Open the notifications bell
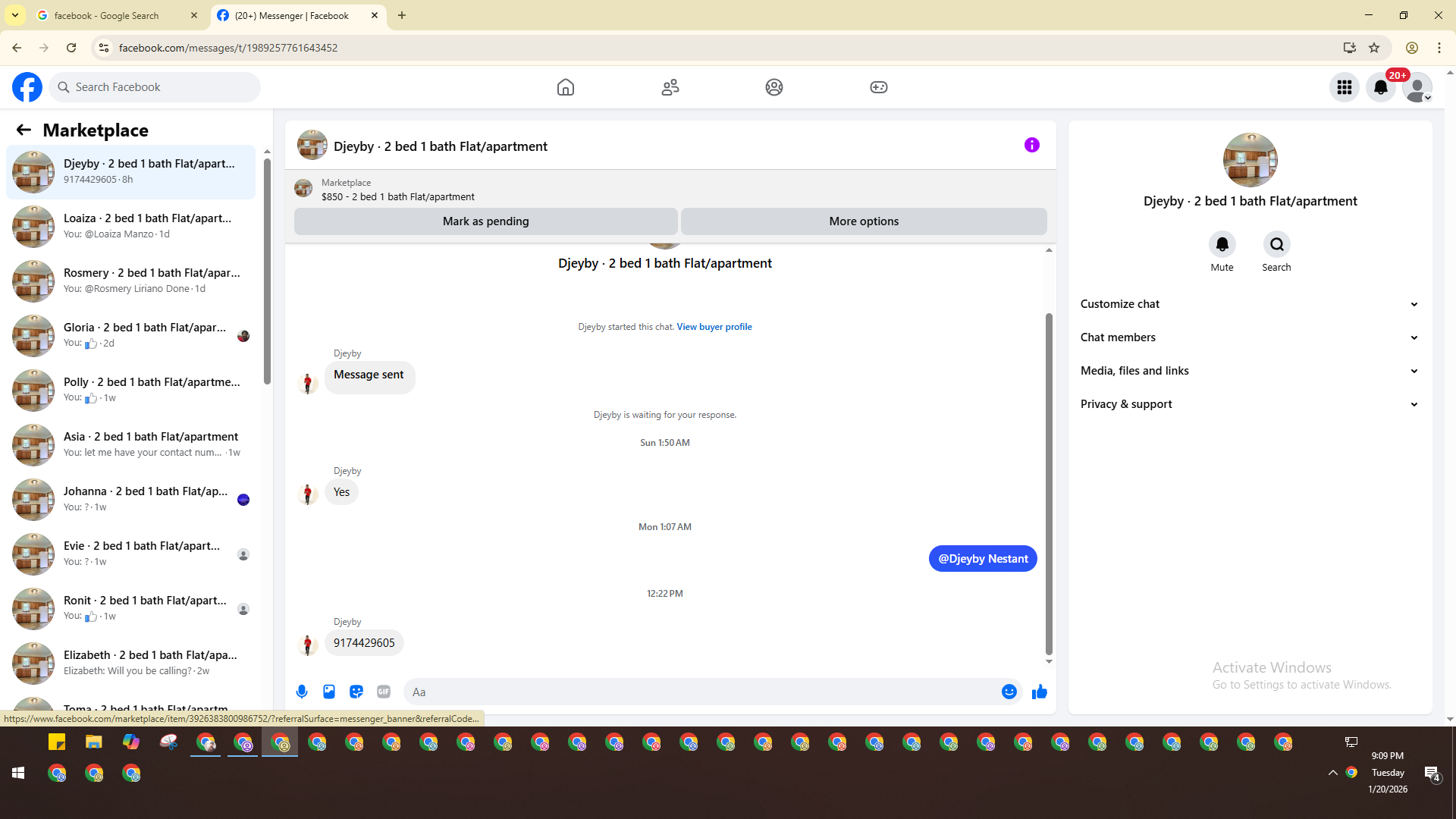 1381,87
